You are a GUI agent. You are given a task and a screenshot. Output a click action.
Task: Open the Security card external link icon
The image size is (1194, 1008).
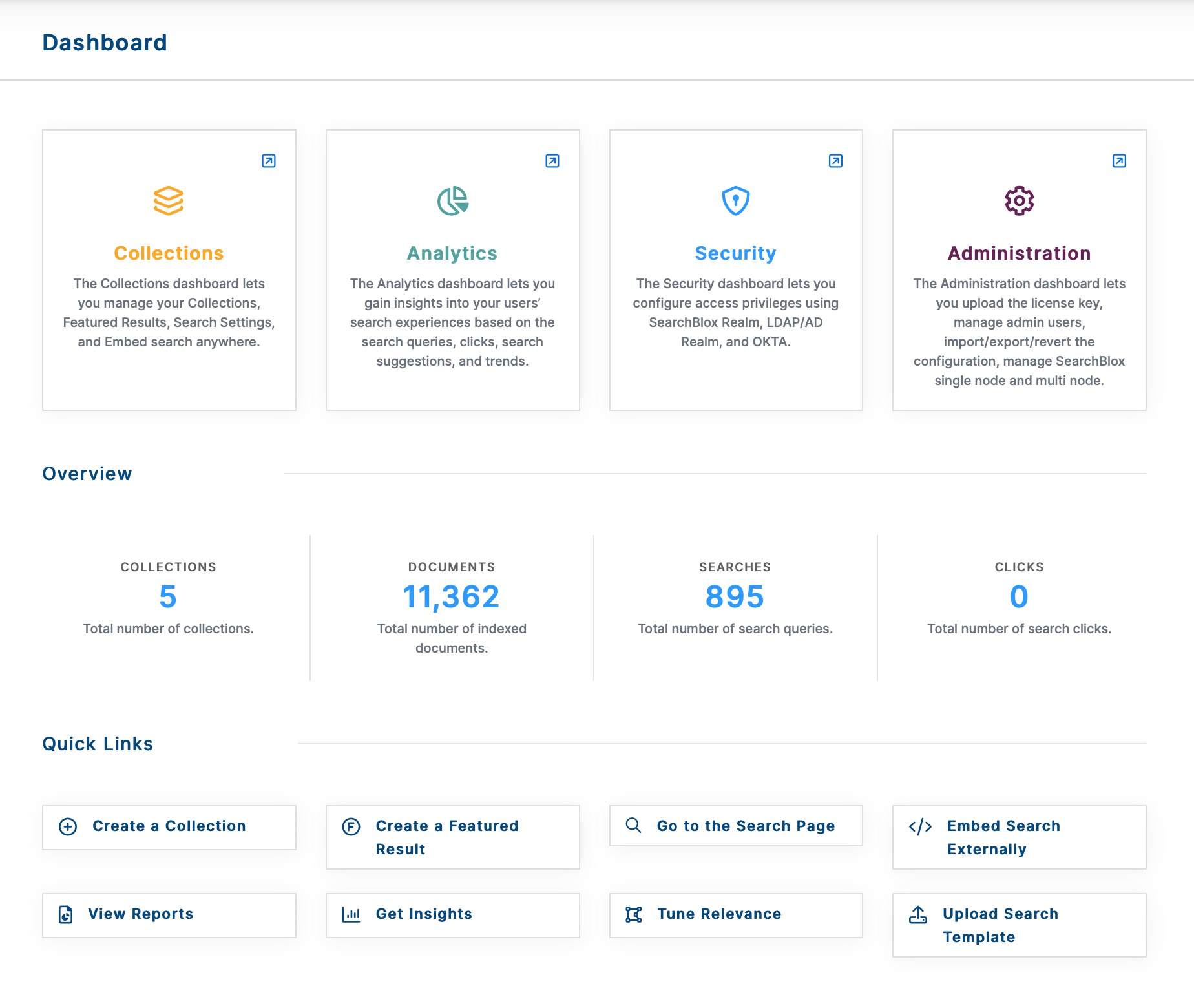[835, 161]
